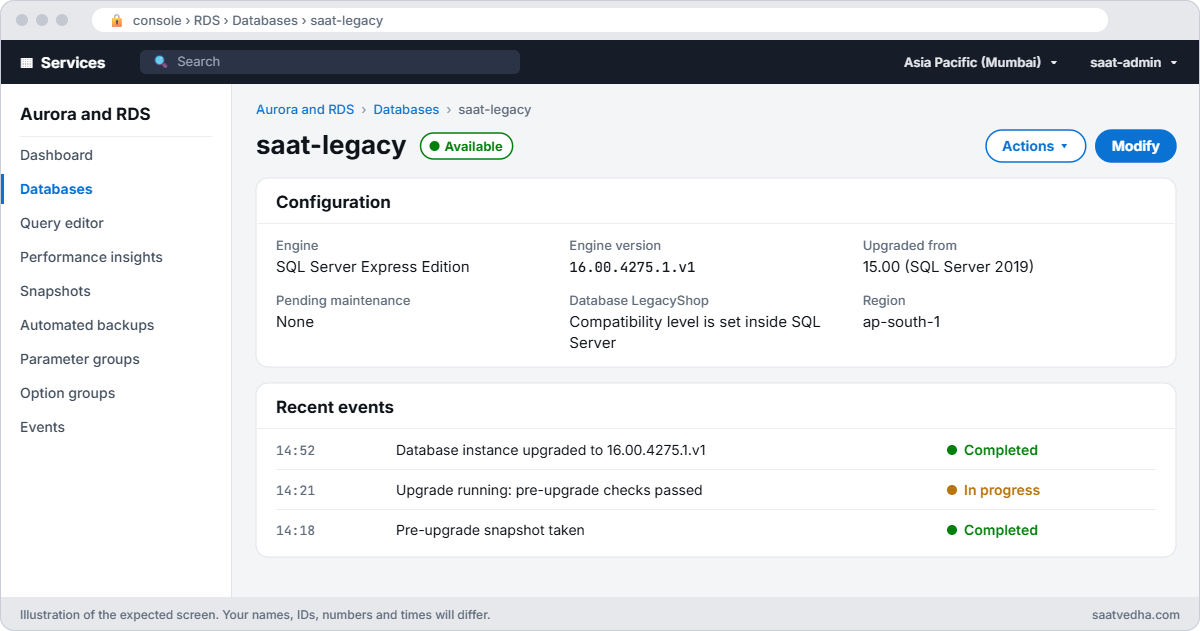
Task: Click the 14:21 event timestamp
Action: pos(295,490)
